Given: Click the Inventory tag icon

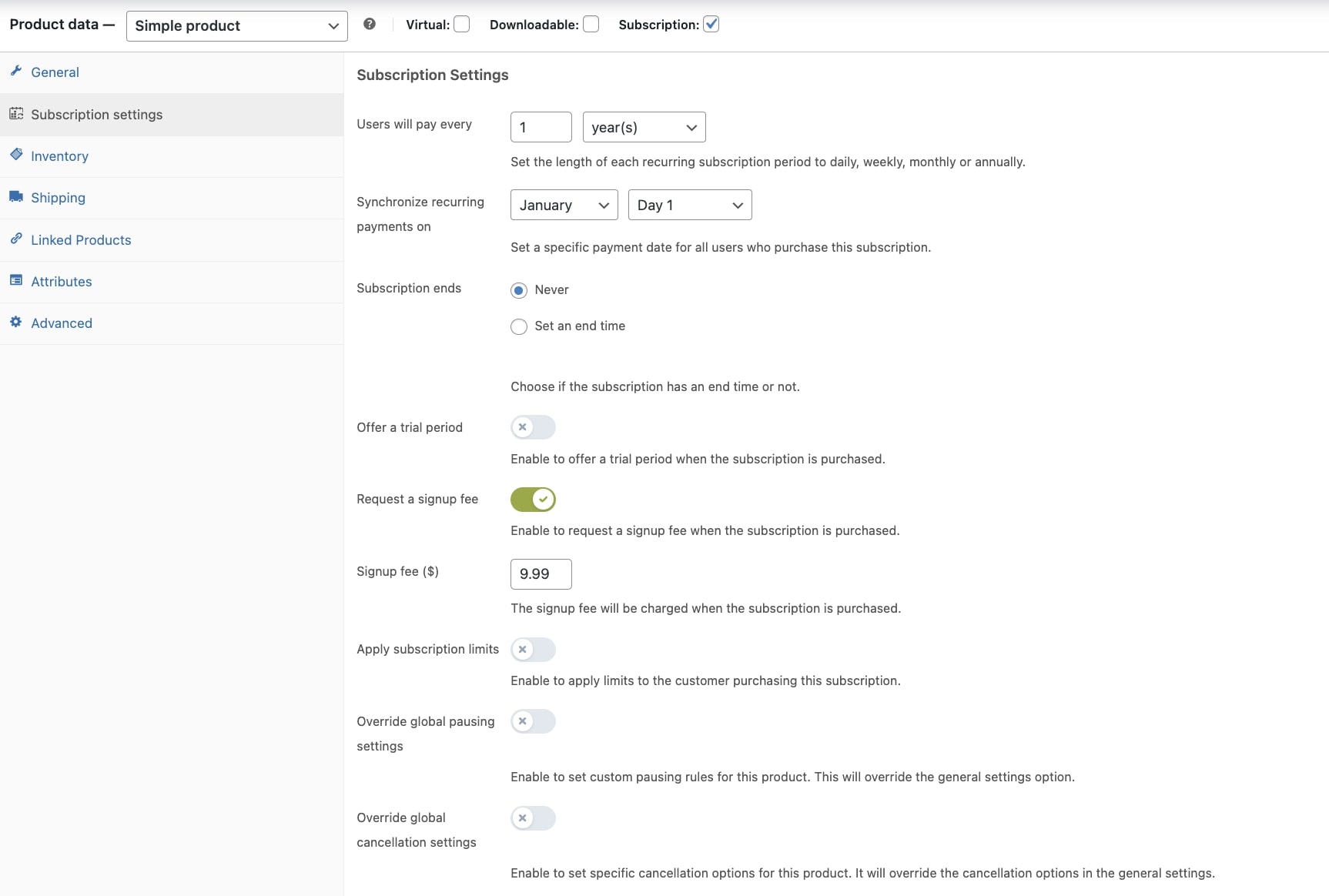Looking at the screenshot, I should point(16,155).
